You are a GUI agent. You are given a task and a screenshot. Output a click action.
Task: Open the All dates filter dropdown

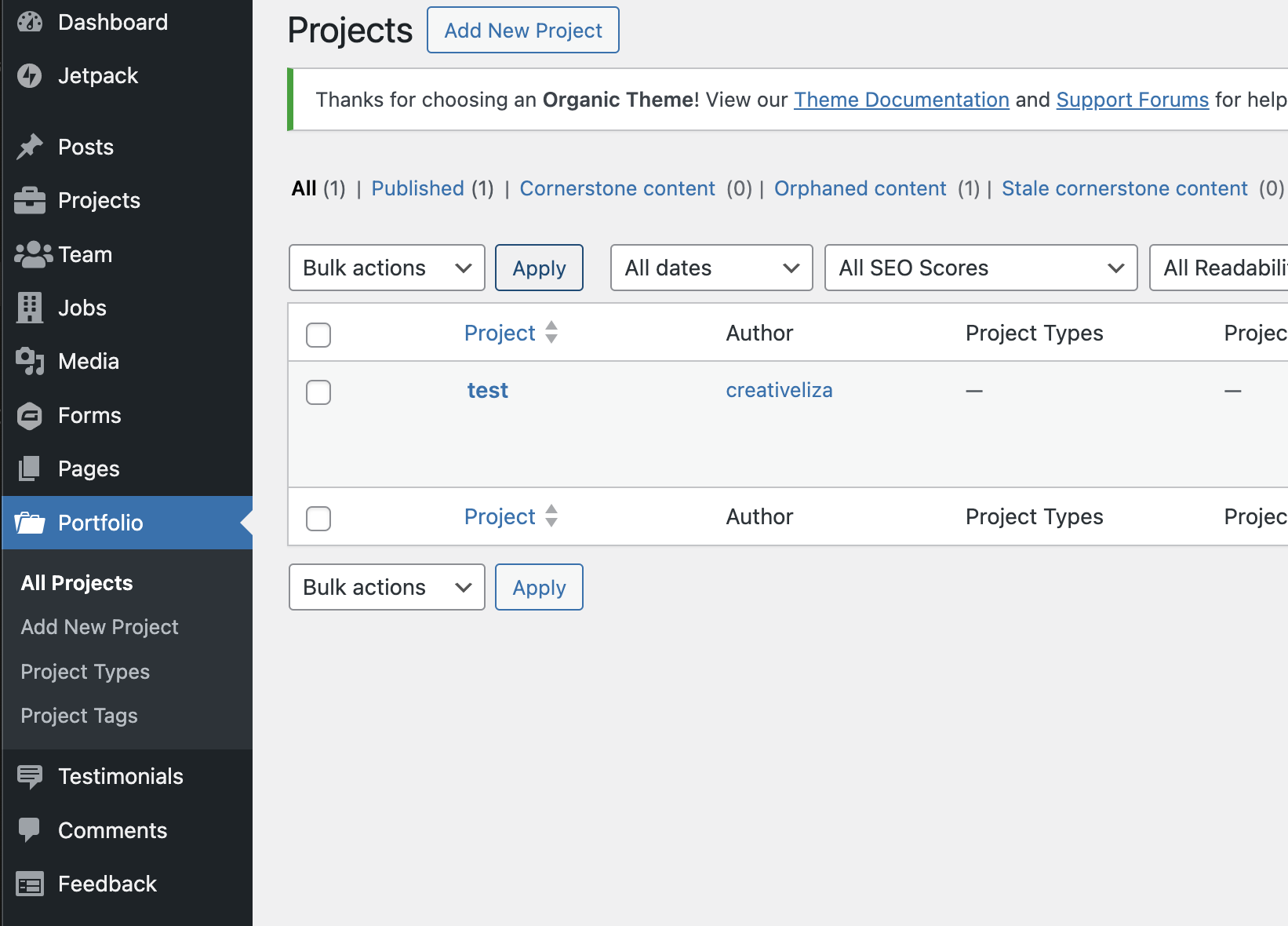tap(711, 268)
